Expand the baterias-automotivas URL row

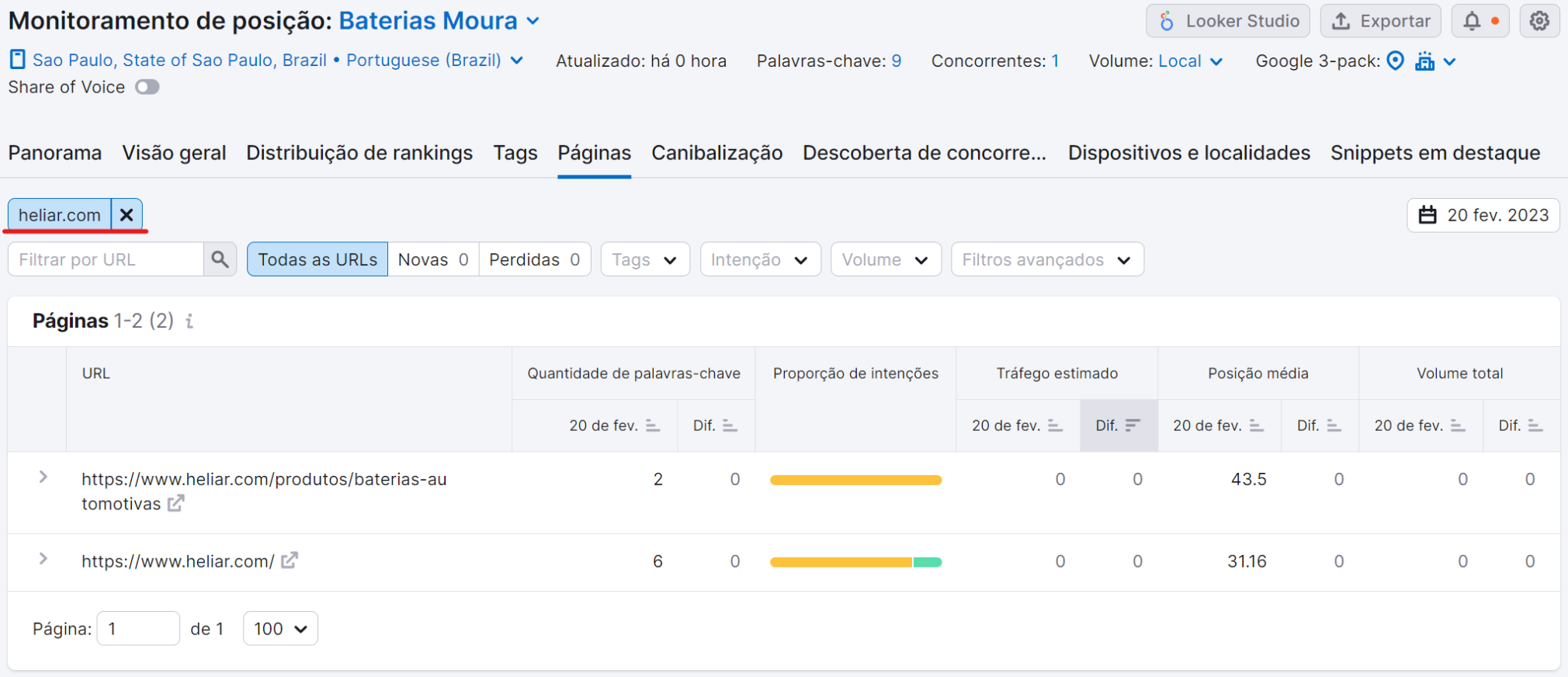pyautogui.click(x=43, y=477)
